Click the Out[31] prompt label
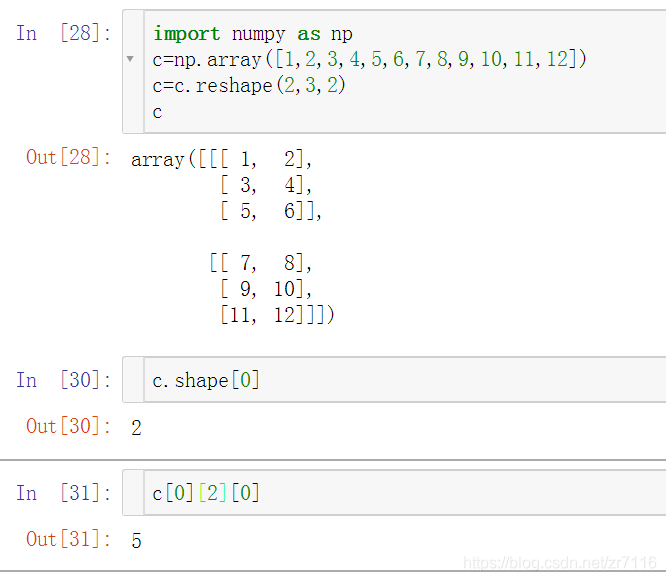This screenshot has height=581, width=666. pyautogui.click(x=69, y=539)
